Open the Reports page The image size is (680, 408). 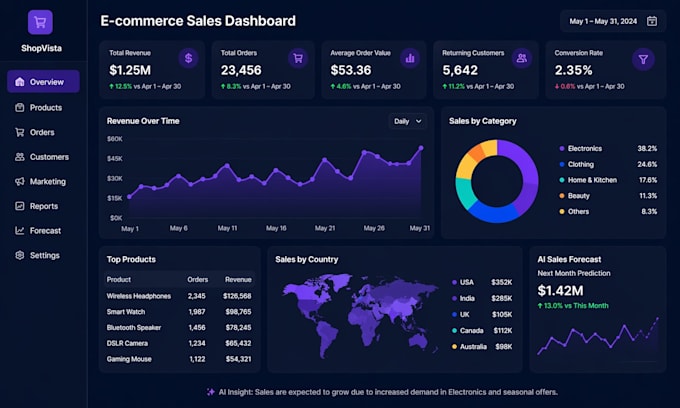point(43,206)
